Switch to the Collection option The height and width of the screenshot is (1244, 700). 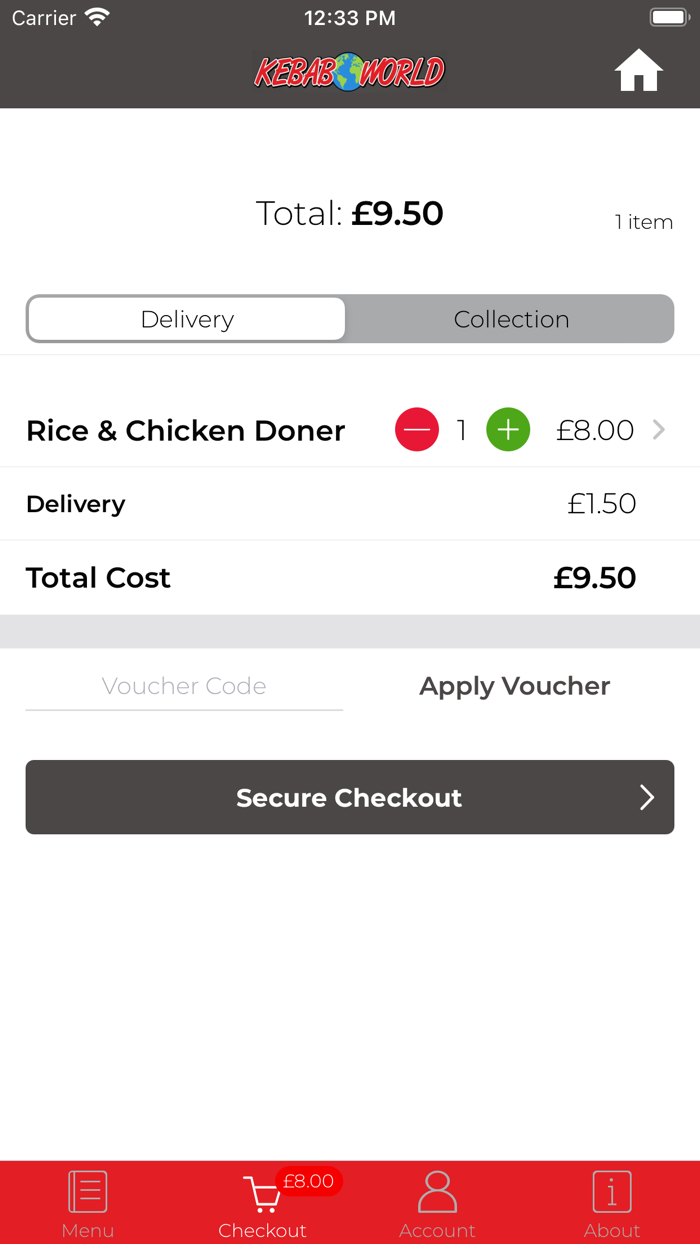pos(512,319)
